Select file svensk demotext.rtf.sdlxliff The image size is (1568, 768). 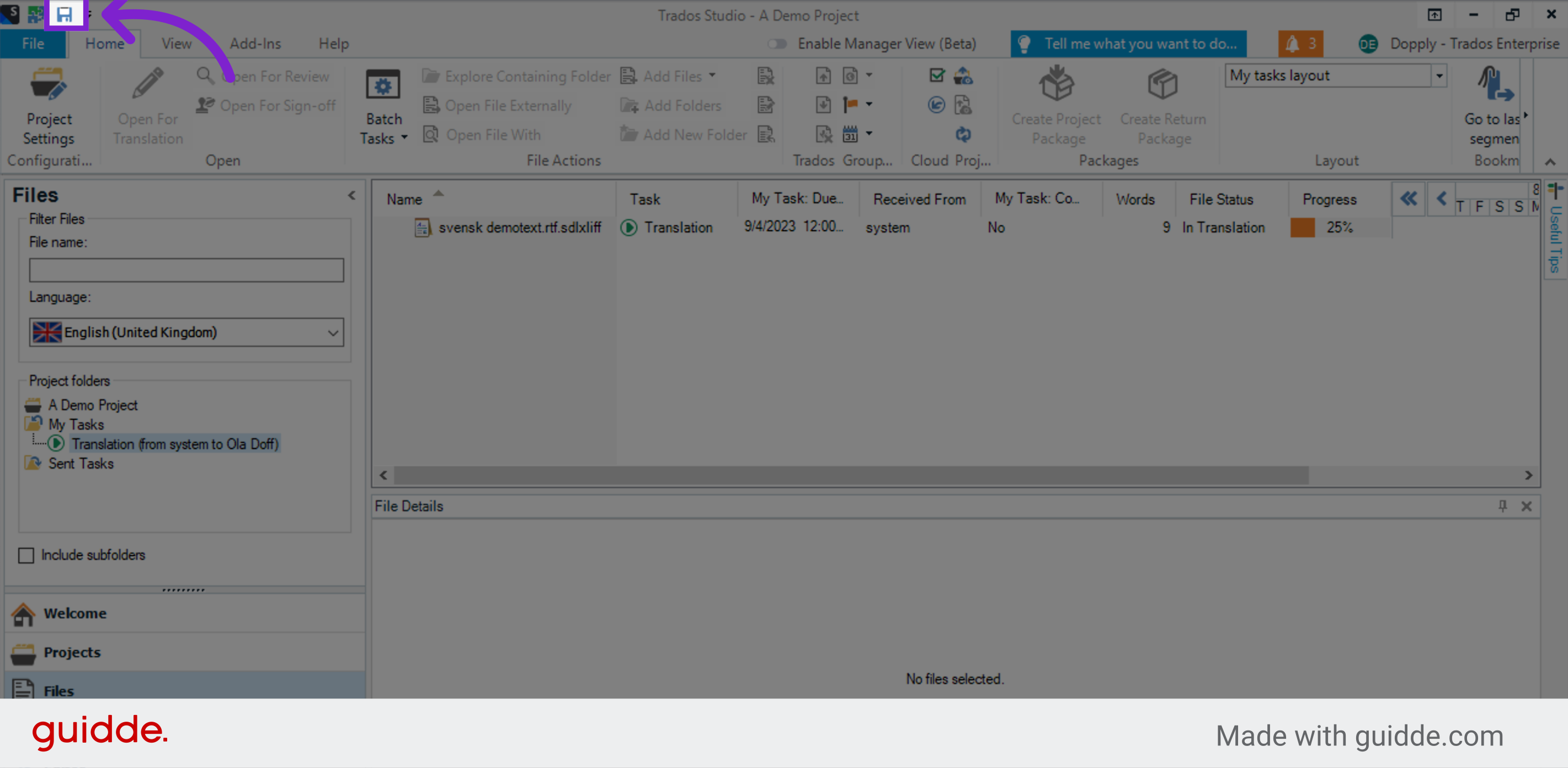pyautogui.click(x=519, y=228)
